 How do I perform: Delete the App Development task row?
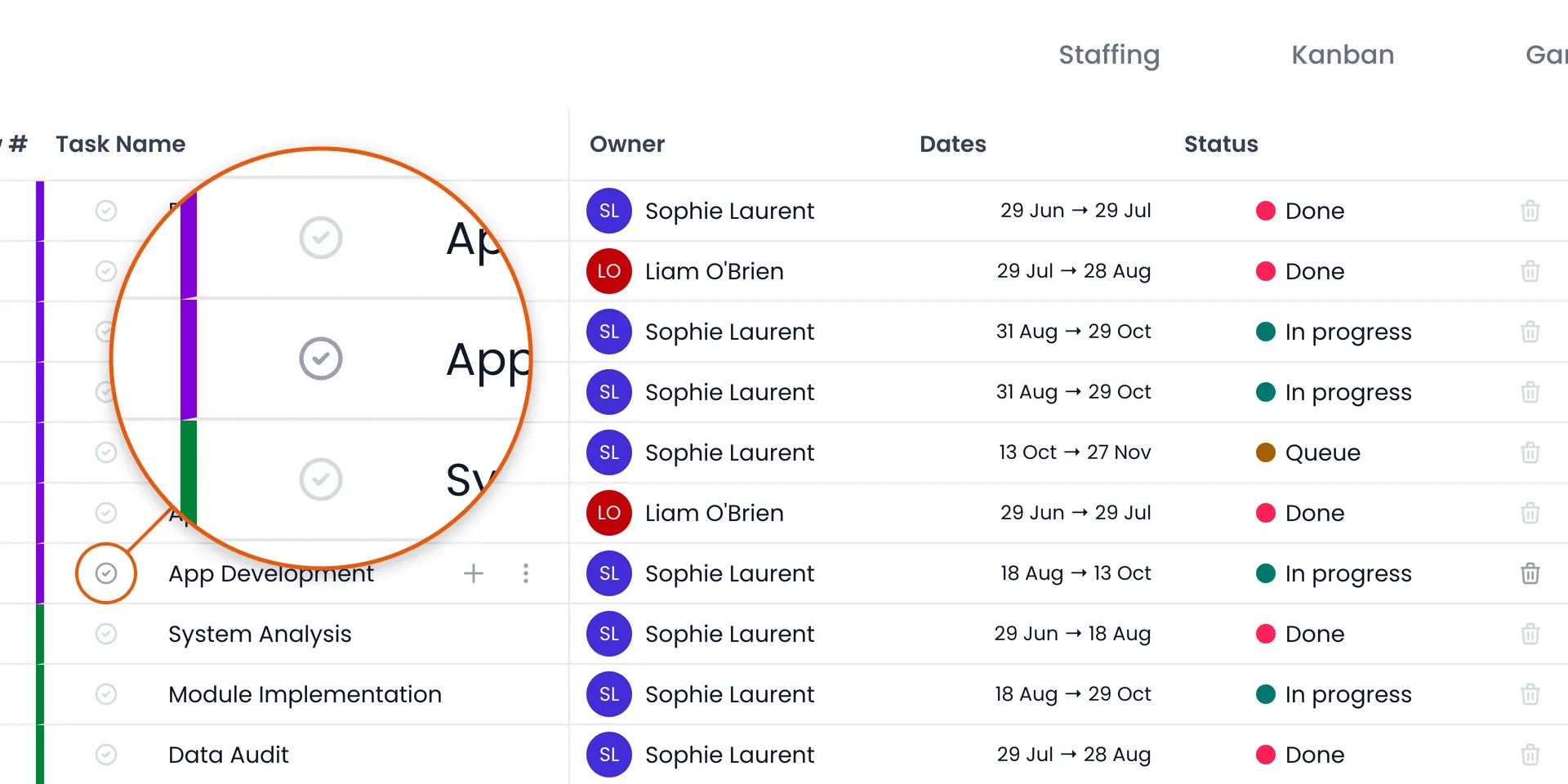(x=1530, y=573)
